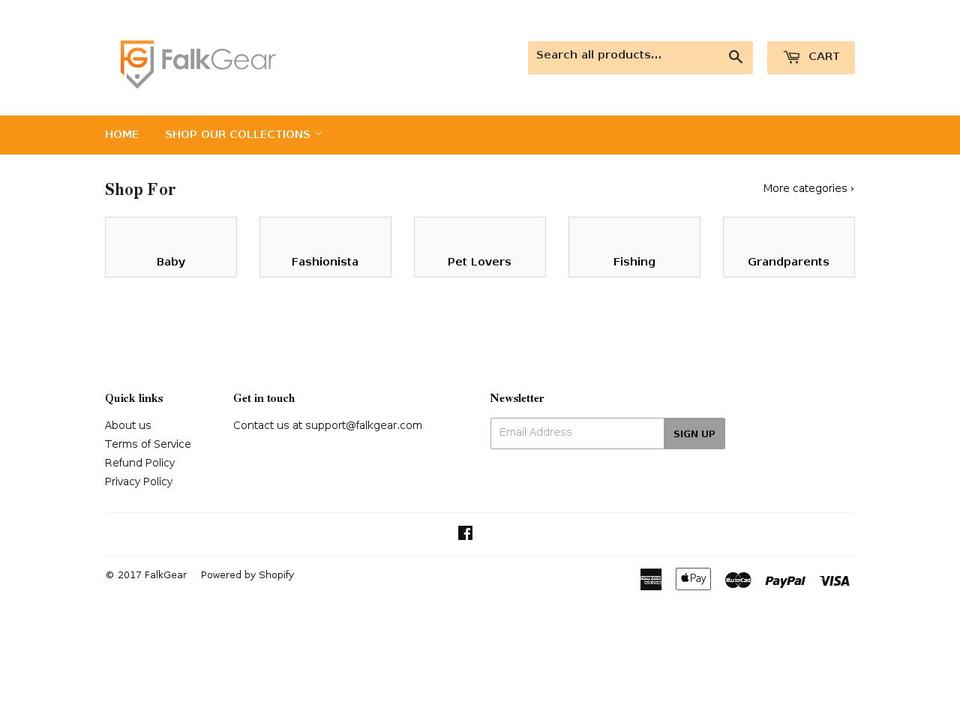
Task: Click the FalkGear logo
Action: point(198,64)
